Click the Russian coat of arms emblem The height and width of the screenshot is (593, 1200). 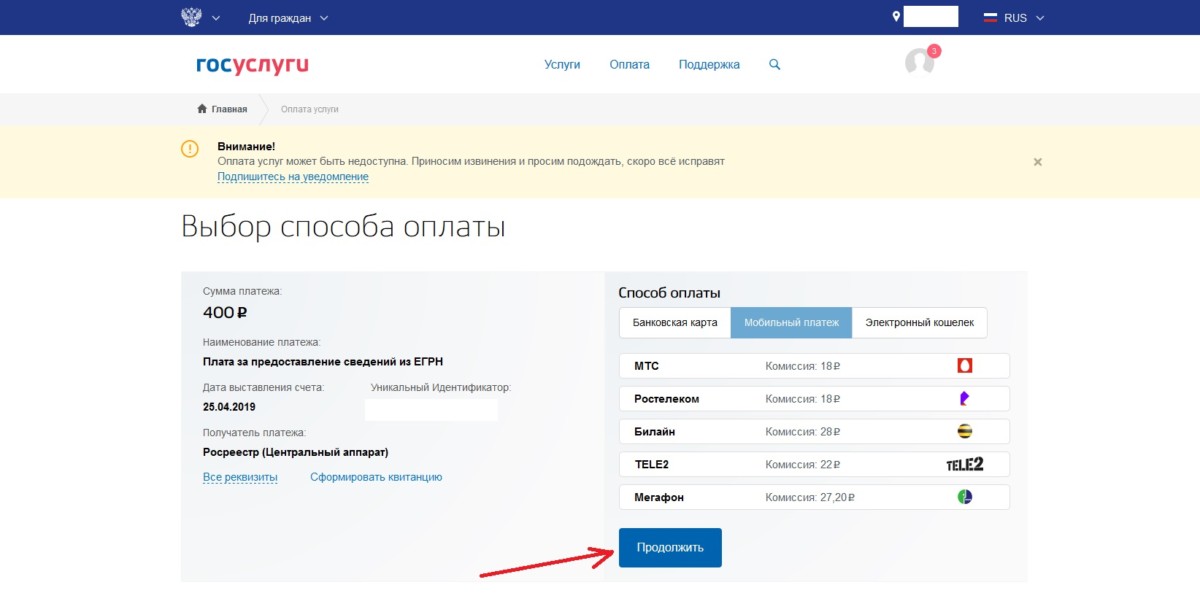pyautogui.click(x=191, y=17)
